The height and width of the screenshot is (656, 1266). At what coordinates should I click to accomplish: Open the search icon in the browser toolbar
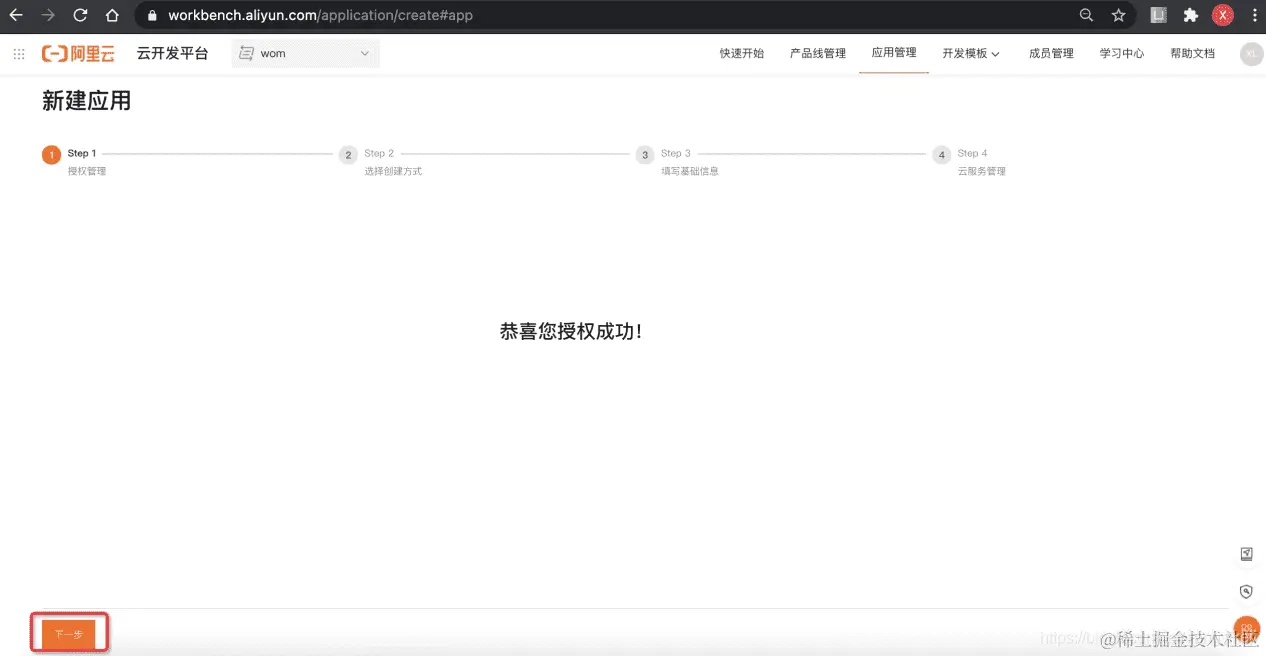(1086, 15)
